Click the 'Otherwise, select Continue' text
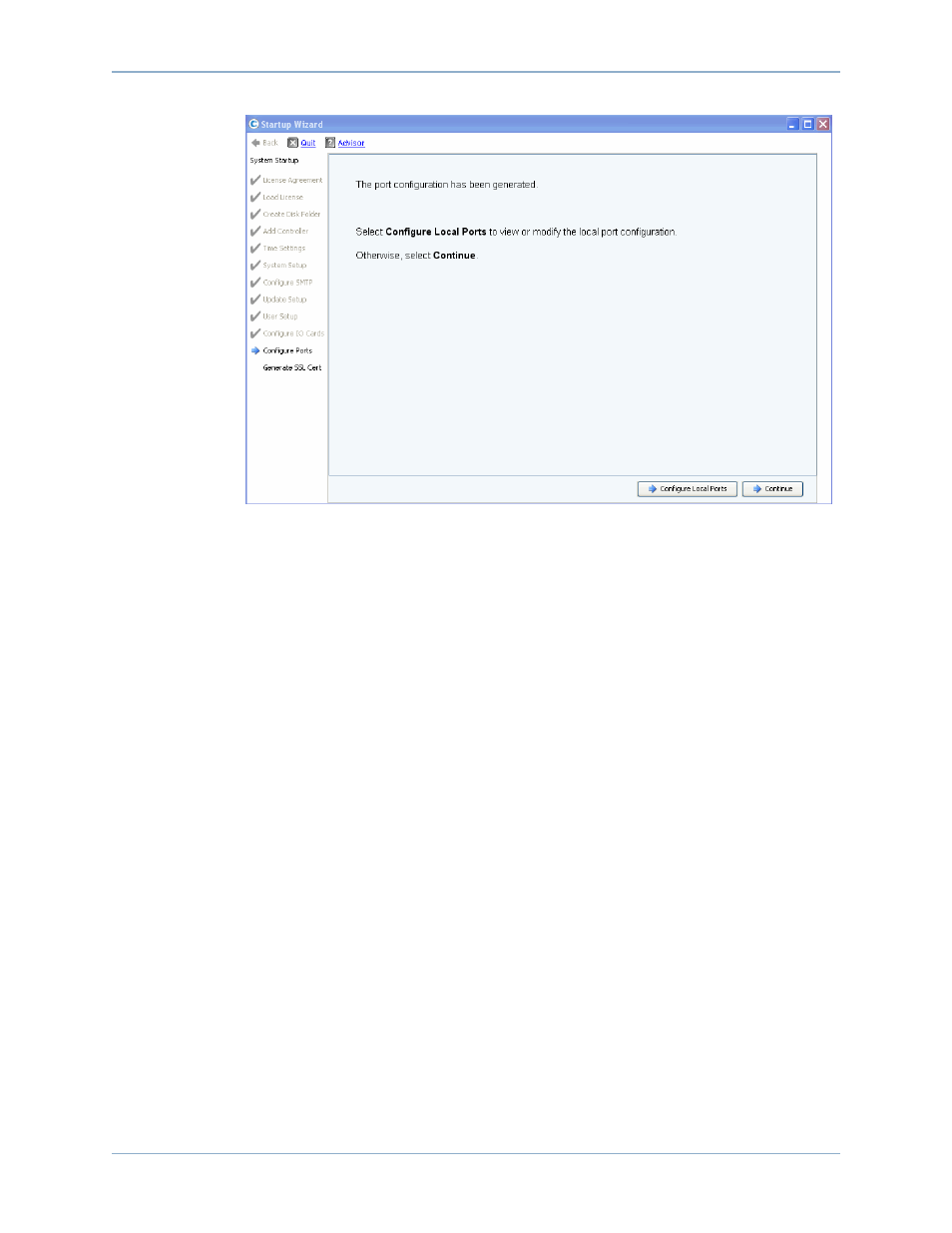Viewport: 952px width, 1233px height. 416,256
